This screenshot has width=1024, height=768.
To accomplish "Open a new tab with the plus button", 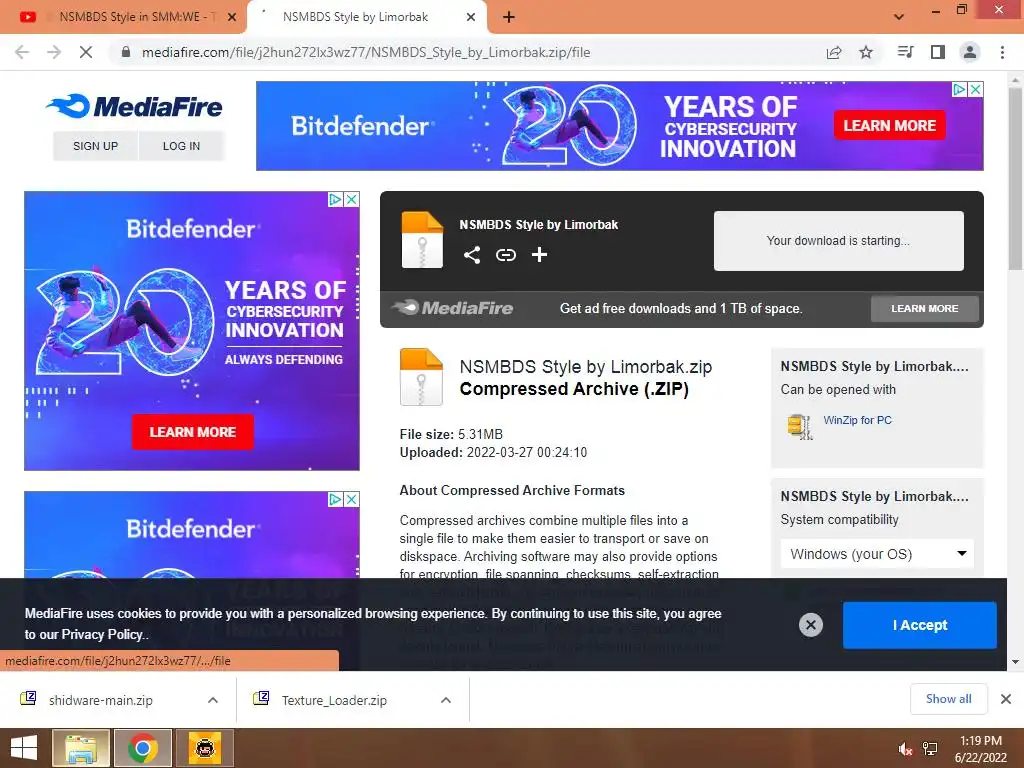I will pyautogui.click(x=509, y=17).
